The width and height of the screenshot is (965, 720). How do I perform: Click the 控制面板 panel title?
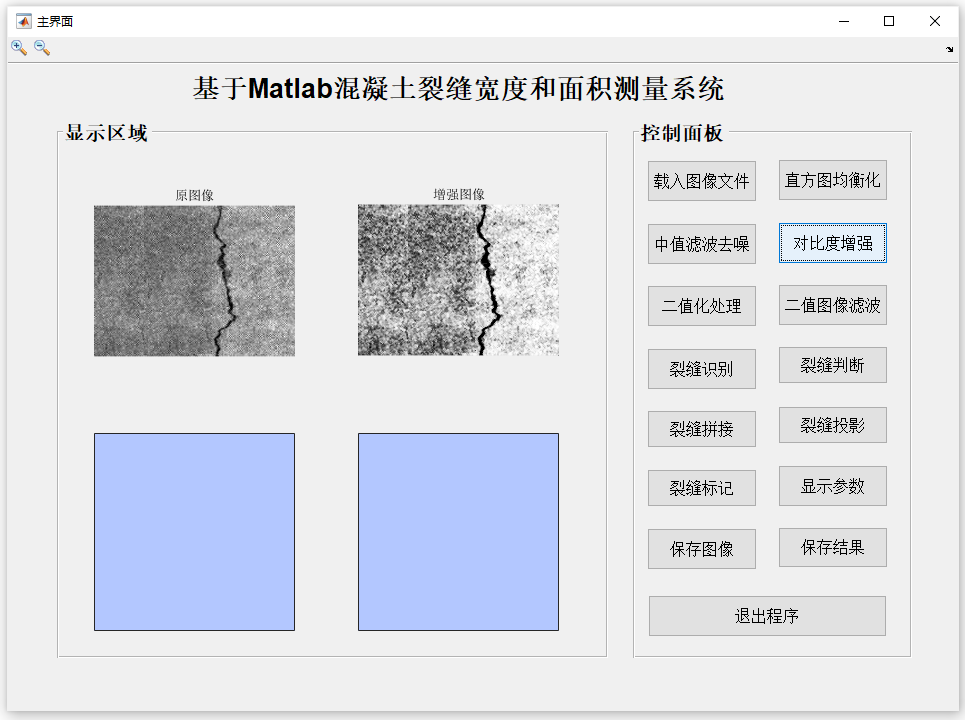click(x=682, y=132)
